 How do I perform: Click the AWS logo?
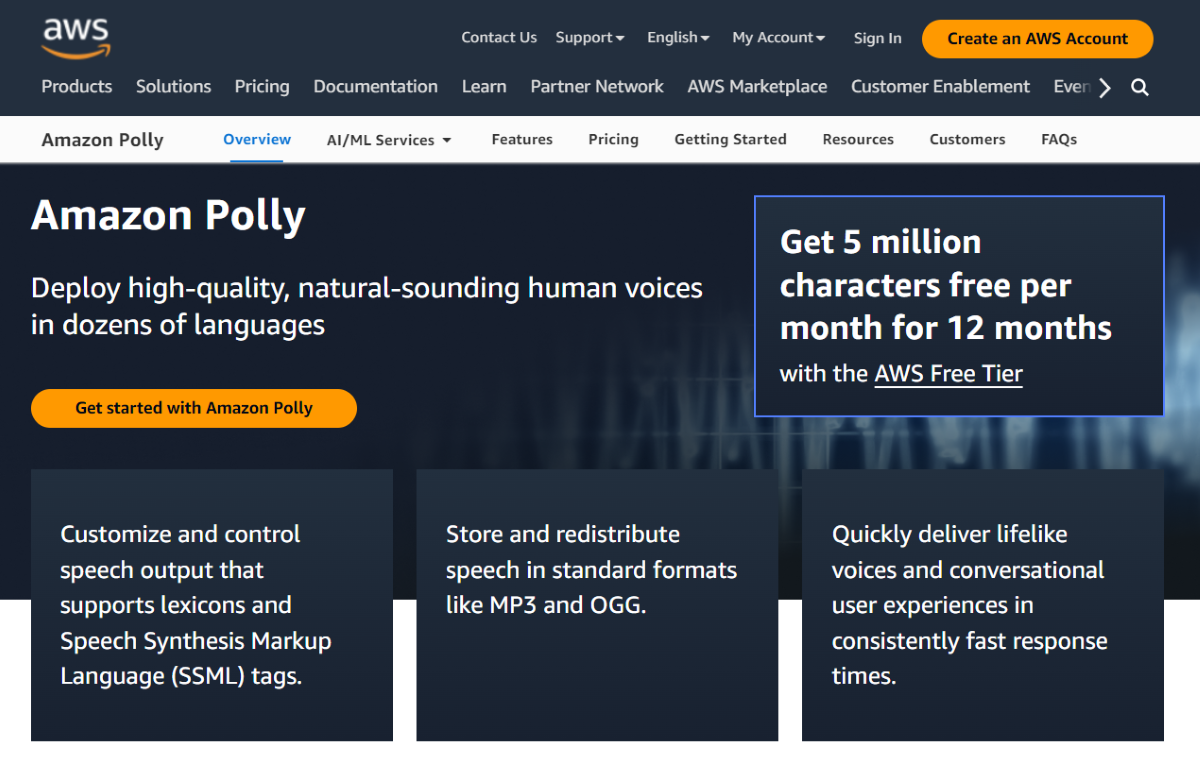pos(76,38)
